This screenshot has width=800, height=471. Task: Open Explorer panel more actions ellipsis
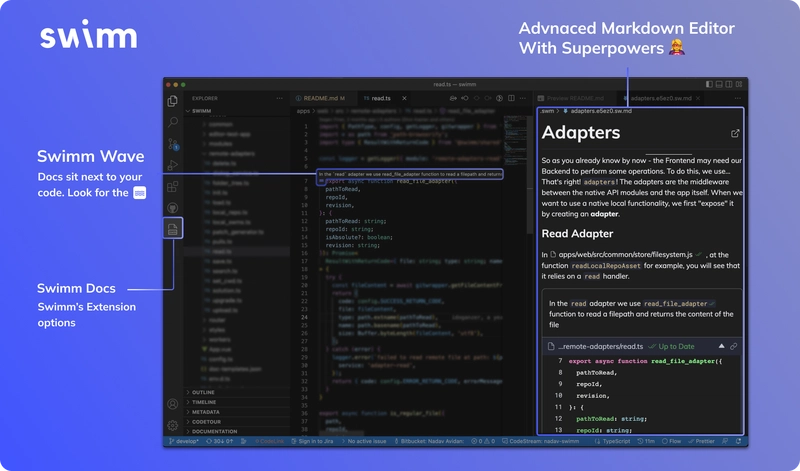click(280, 98)
